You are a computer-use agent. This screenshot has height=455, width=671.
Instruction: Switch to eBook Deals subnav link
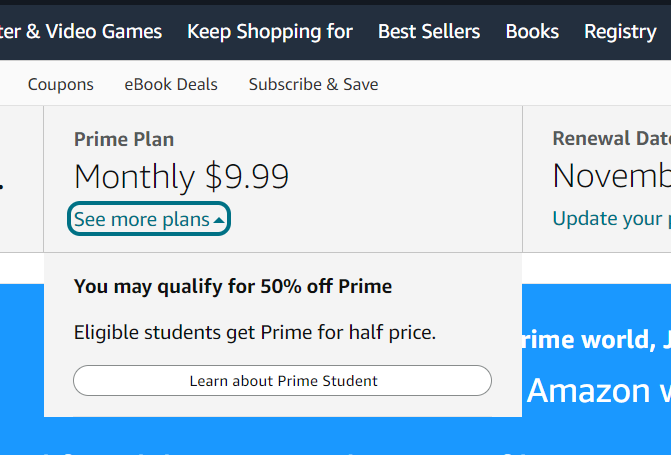click(x=171, y=84)
